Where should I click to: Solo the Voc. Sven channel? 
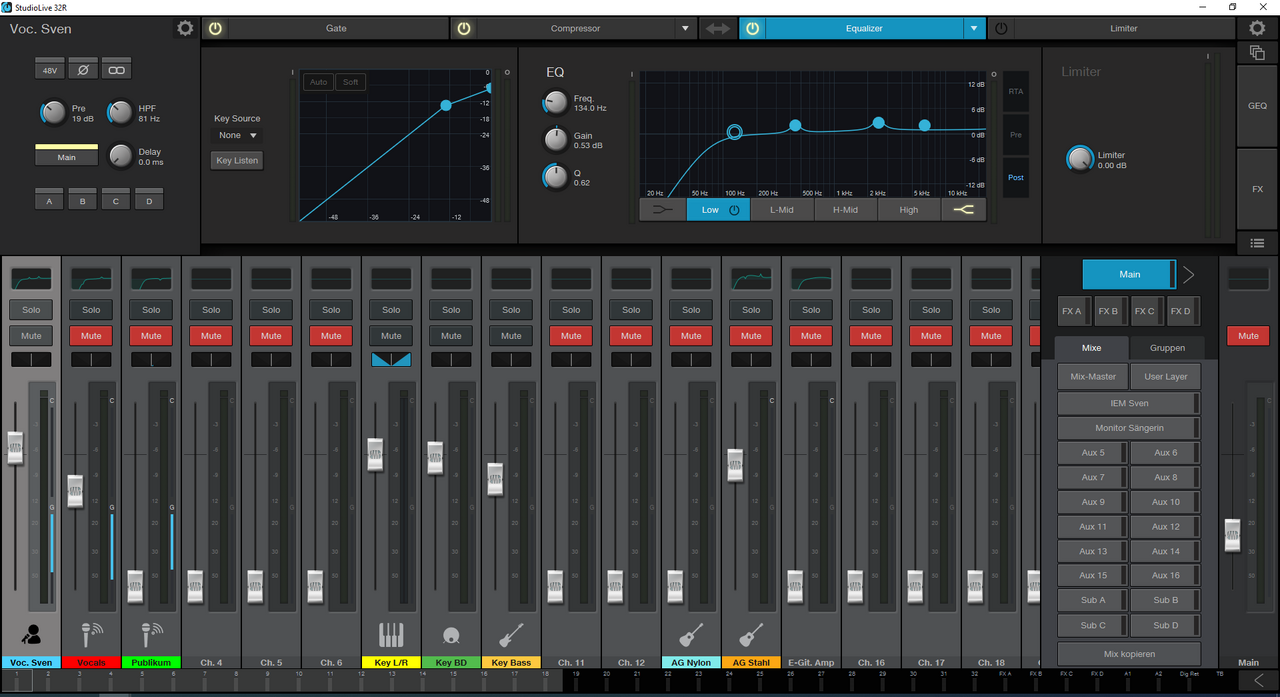[31, 309]
